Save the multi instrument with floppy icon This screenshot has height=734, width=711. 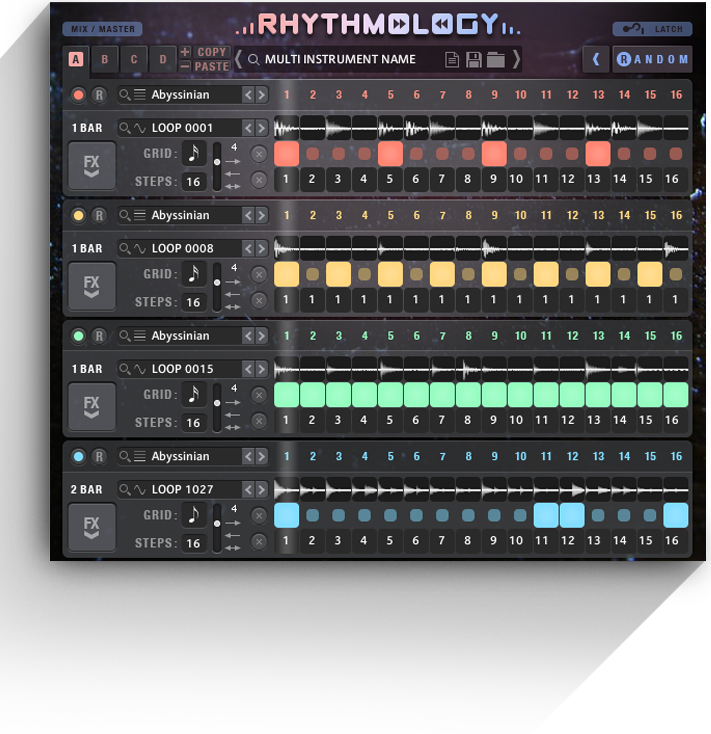tap(474, 59)
